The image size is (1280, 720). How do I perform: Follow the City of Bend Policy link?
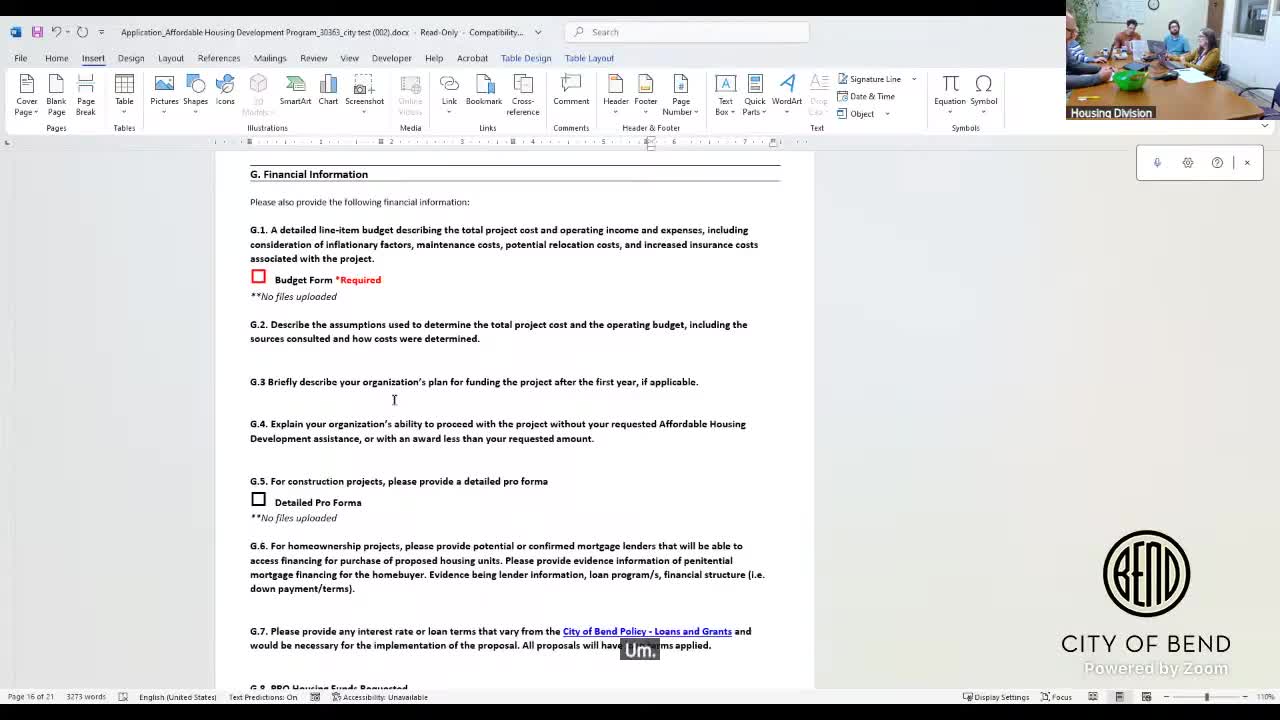pos(647,631)
